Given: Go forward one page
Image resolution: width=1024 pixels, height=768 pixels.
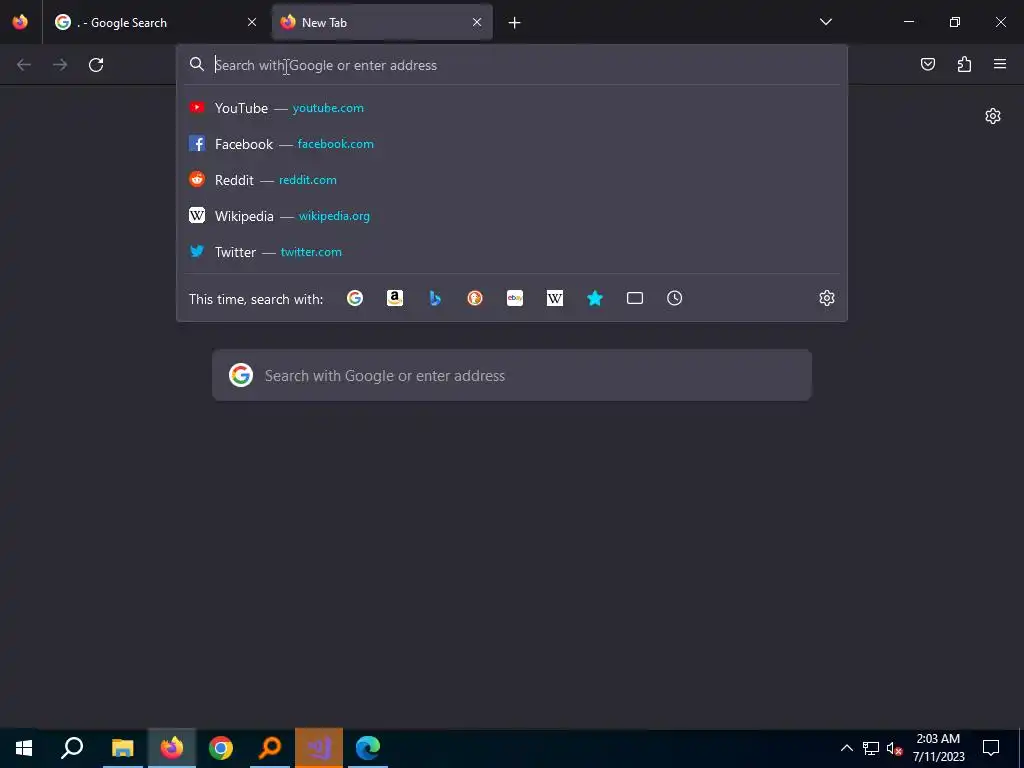Looking at the screenshot, I should (60, 65).
